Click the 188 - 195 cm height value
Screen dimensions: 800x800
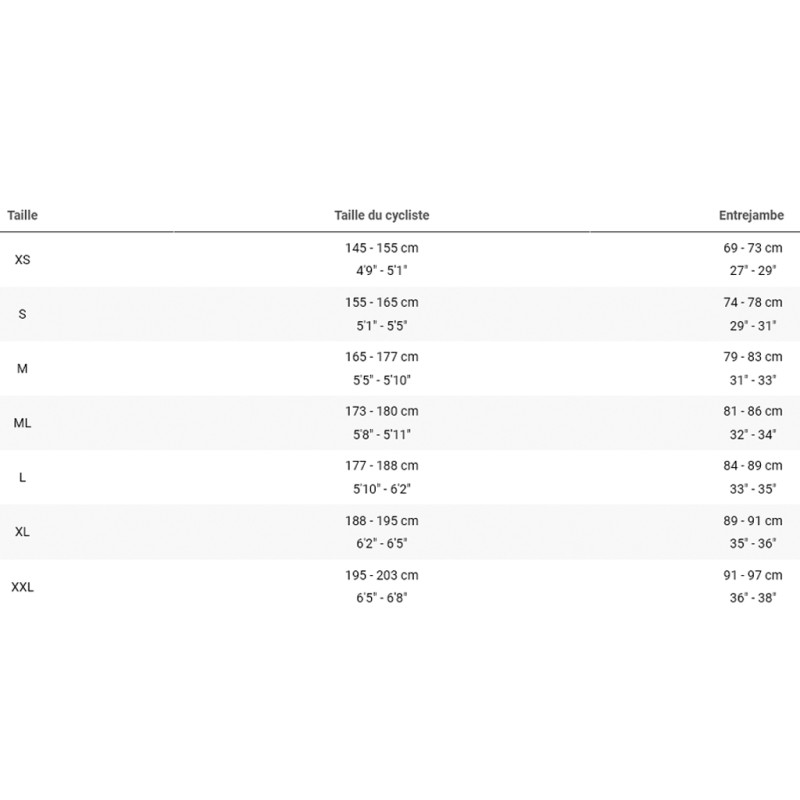382,521
